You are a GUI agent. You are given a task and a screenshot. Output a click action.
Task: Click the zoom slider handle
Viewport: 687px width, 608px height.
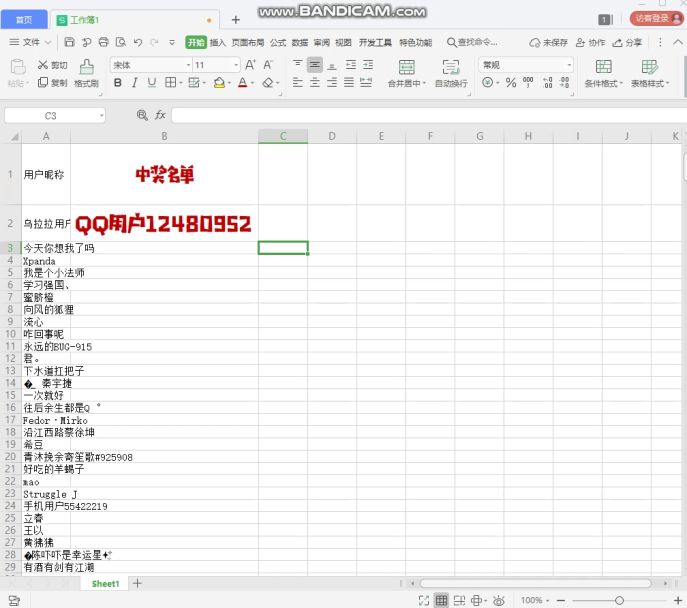coord(619,600)
